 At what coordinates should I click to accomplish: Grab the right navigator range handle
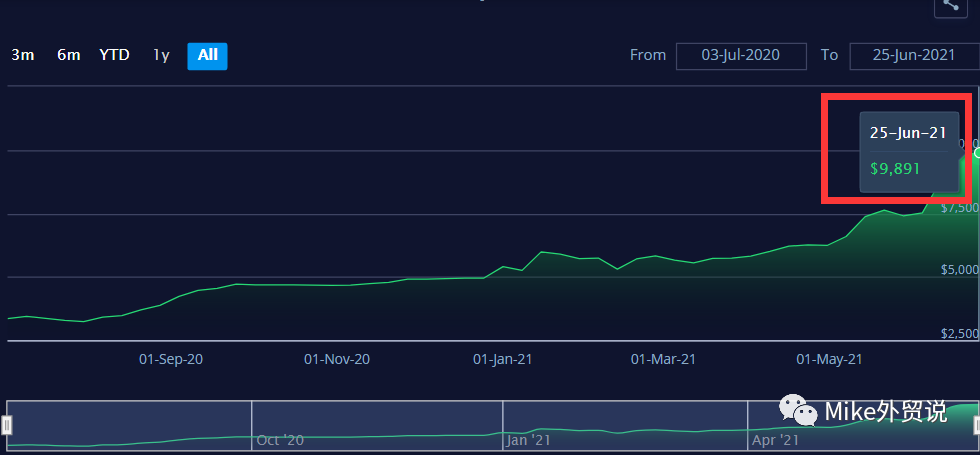(976, 426)
